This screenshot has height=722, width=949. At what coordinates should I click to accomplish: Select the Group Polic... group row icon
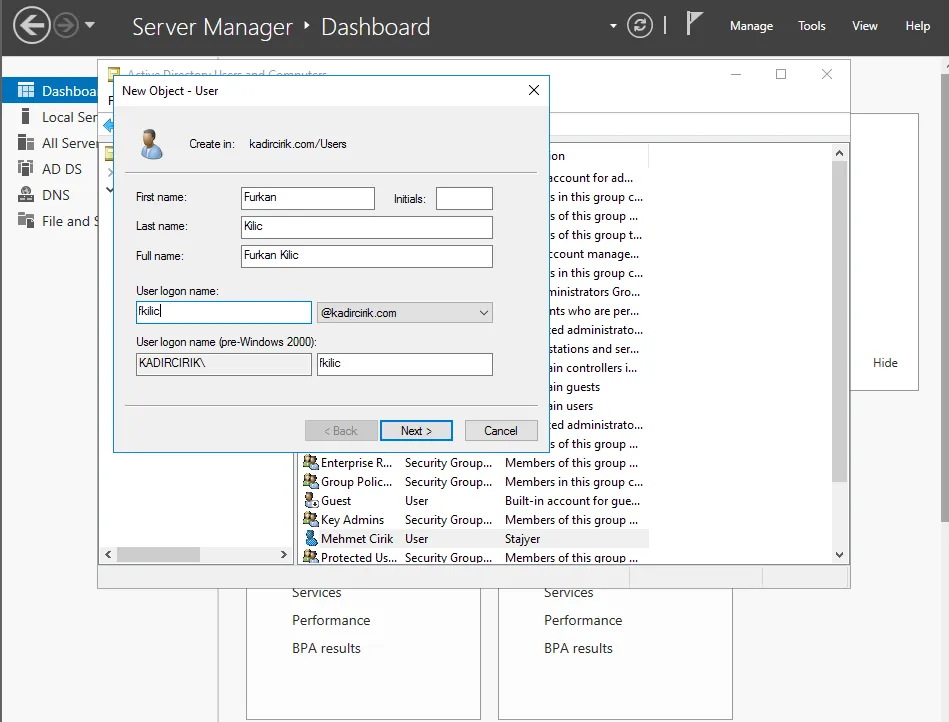(310, 481)
